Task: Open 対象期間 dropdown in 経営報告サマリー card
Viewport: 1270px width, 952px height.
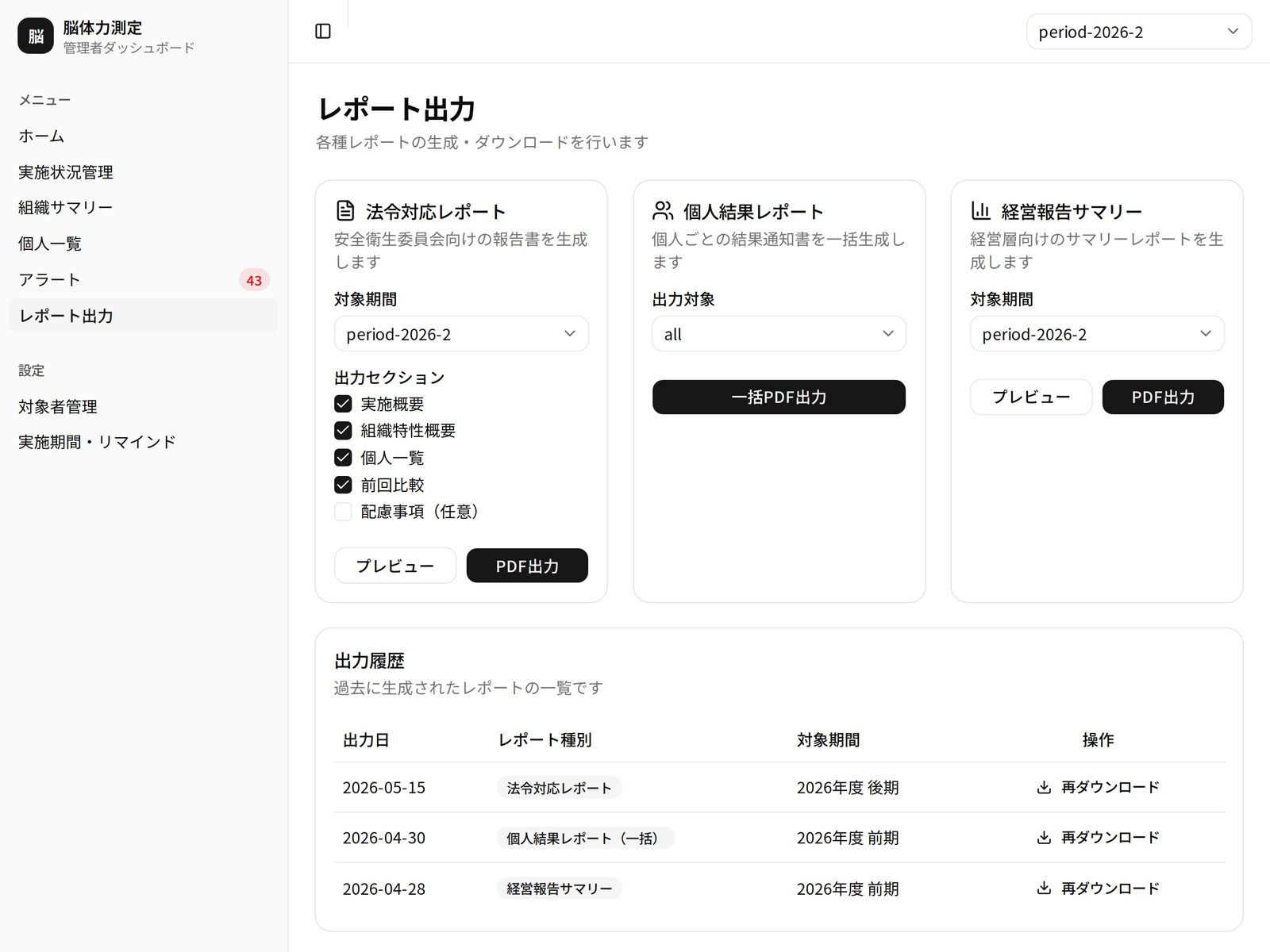Action: click(1097, 334)
